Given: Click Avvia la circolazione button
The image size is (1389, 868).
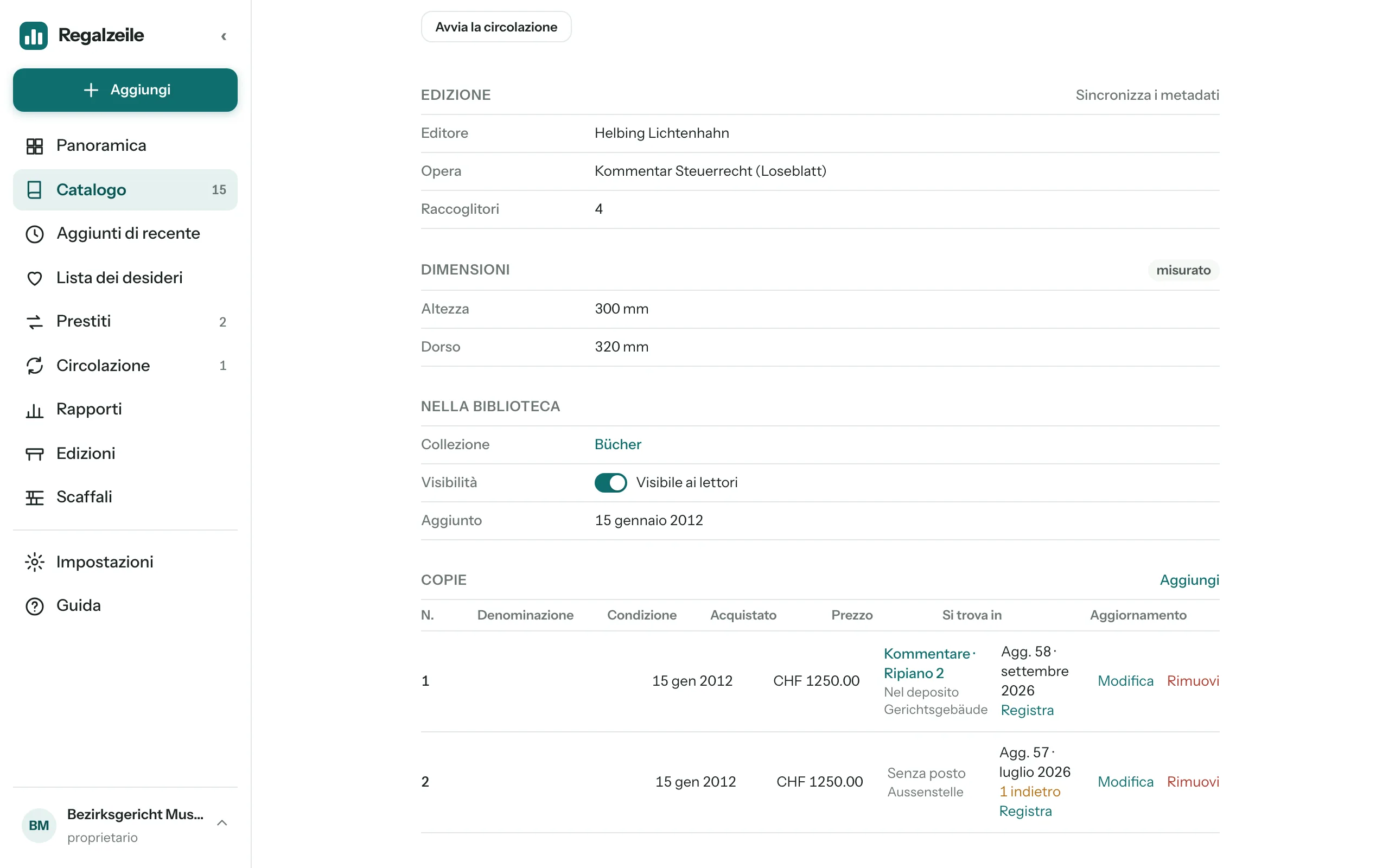Looking at the screenshot, I should 496,27.
